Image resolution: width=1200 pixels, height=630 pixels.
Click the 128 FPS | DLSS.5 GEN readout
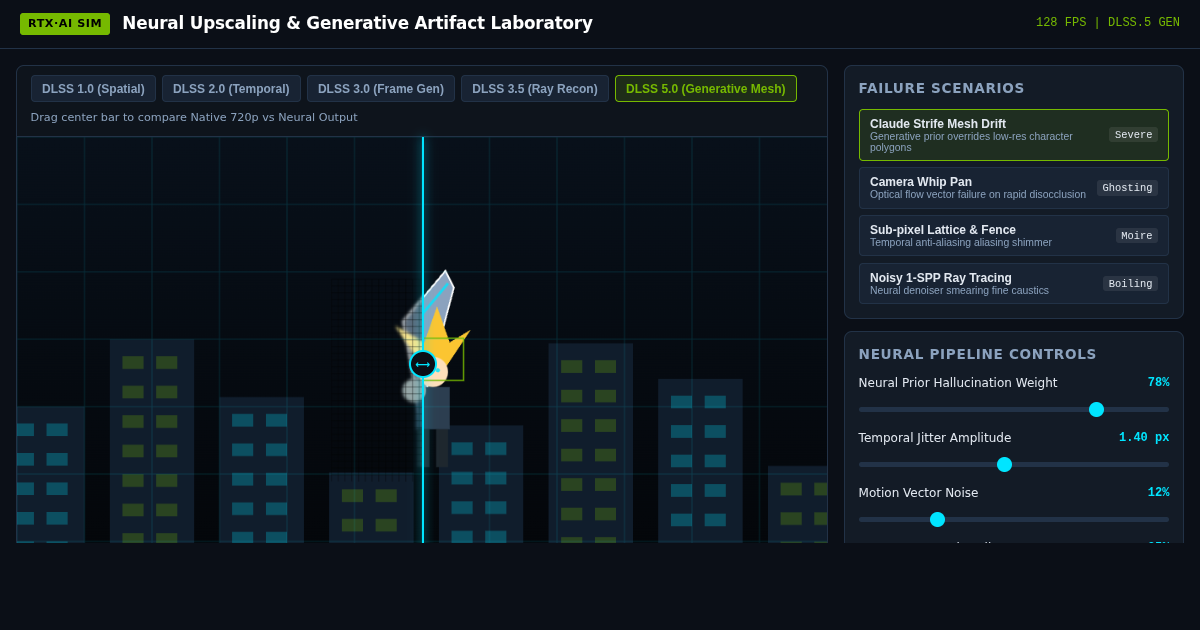[x=1107, y=23]
